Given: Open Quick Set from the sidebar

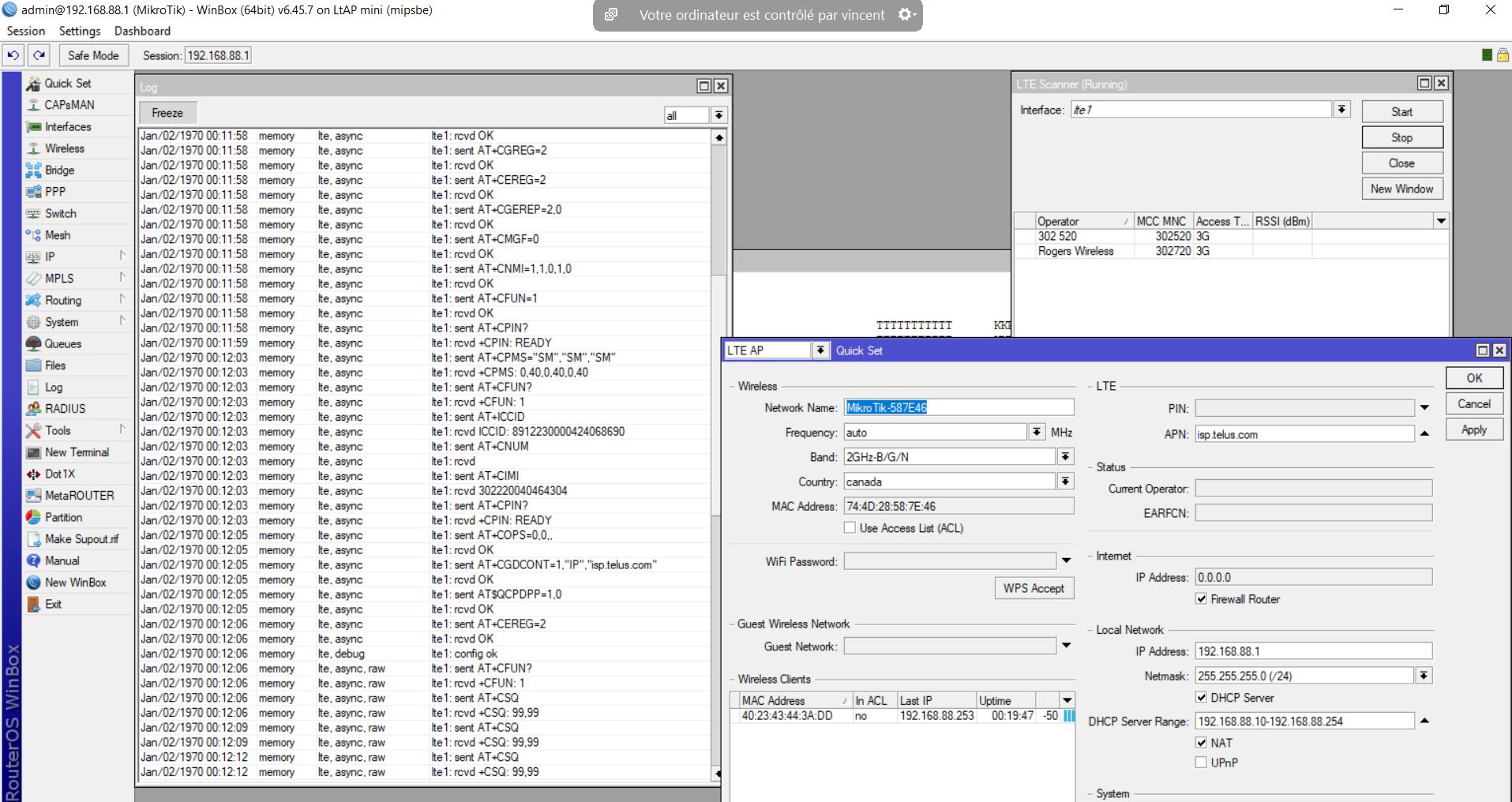Looking at the screenshot, I should 67,84.
